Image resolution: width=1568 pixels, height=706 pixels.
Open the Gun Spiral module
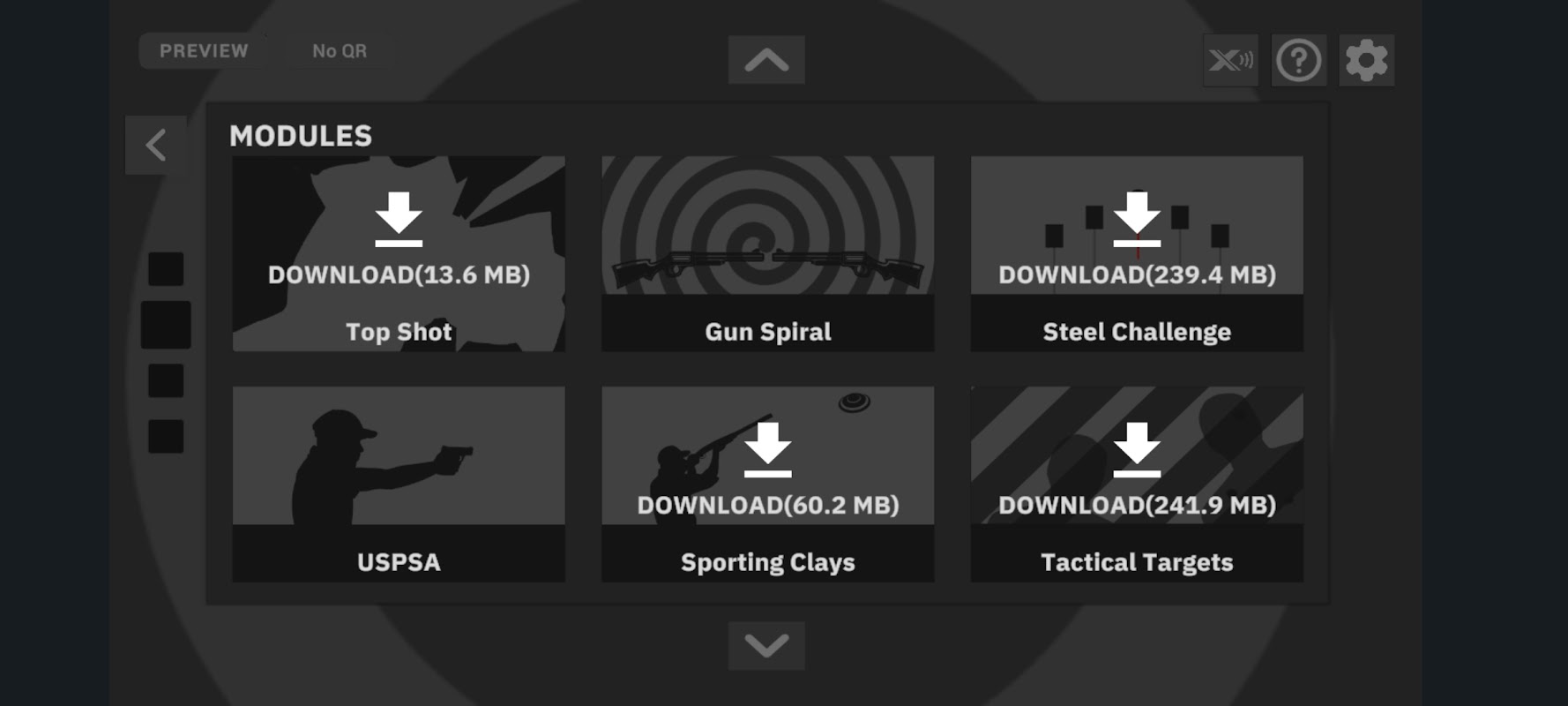tap(767, 254)
